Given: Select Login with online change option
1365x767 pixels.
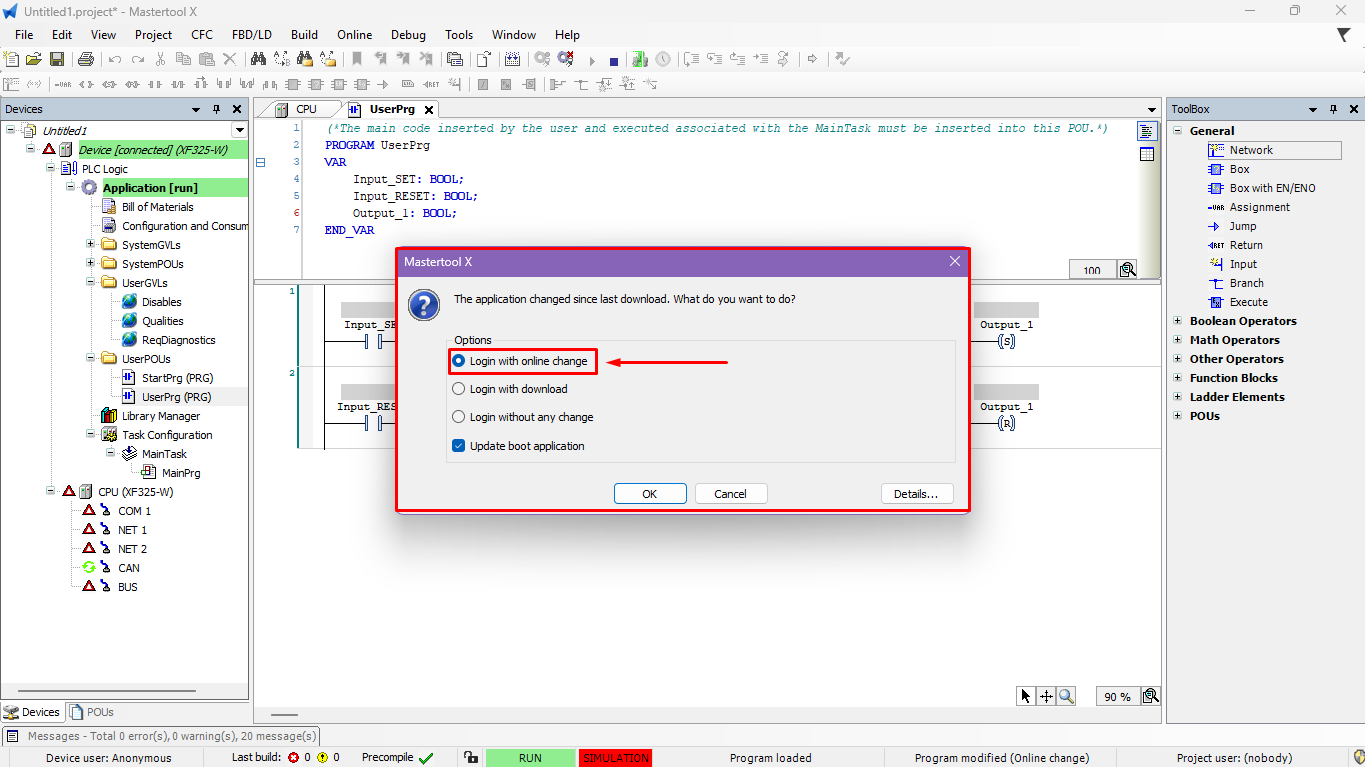Looking at the screenshot, I should click(459, 361).
